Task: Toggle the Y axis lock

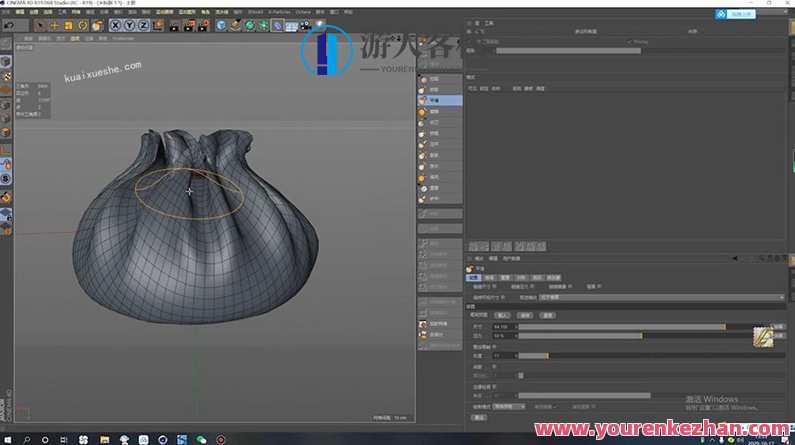Action: (130, 24)
